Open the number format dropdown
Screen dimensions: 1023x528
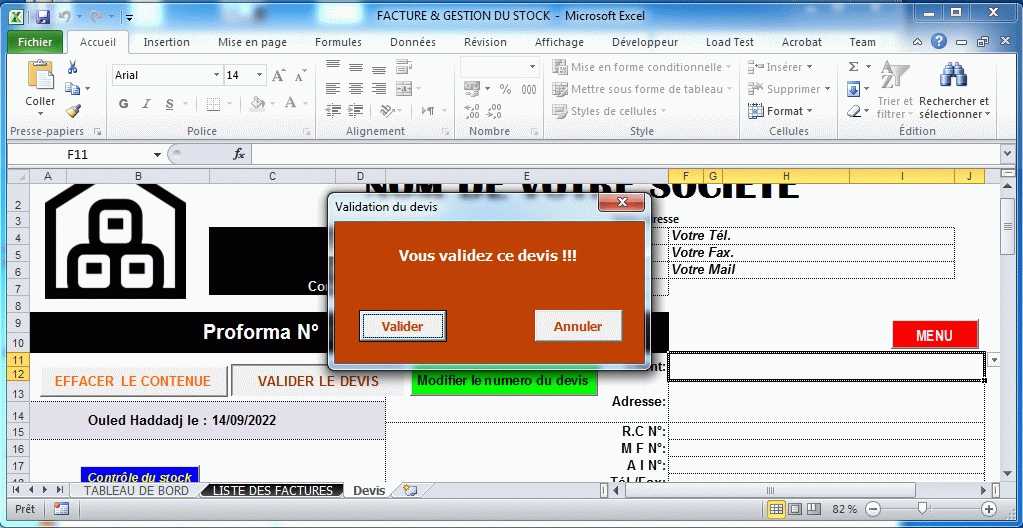532,67
